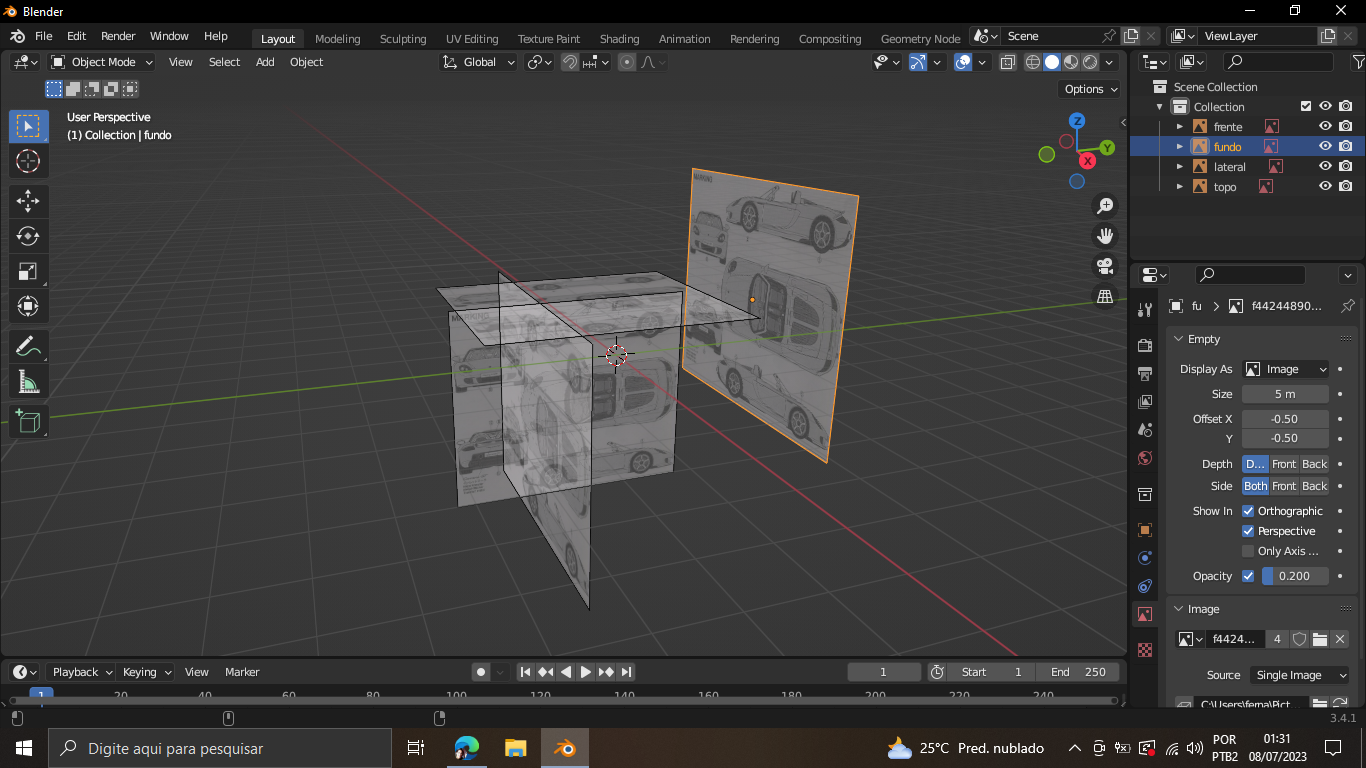Open the File menu
Screen dimensions: 1366x768
43,36
